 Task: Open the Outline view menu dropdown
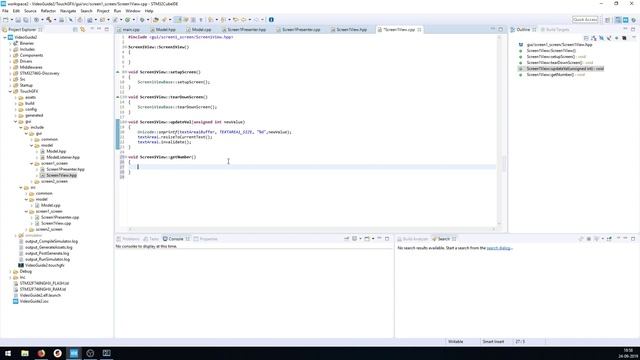633,38
